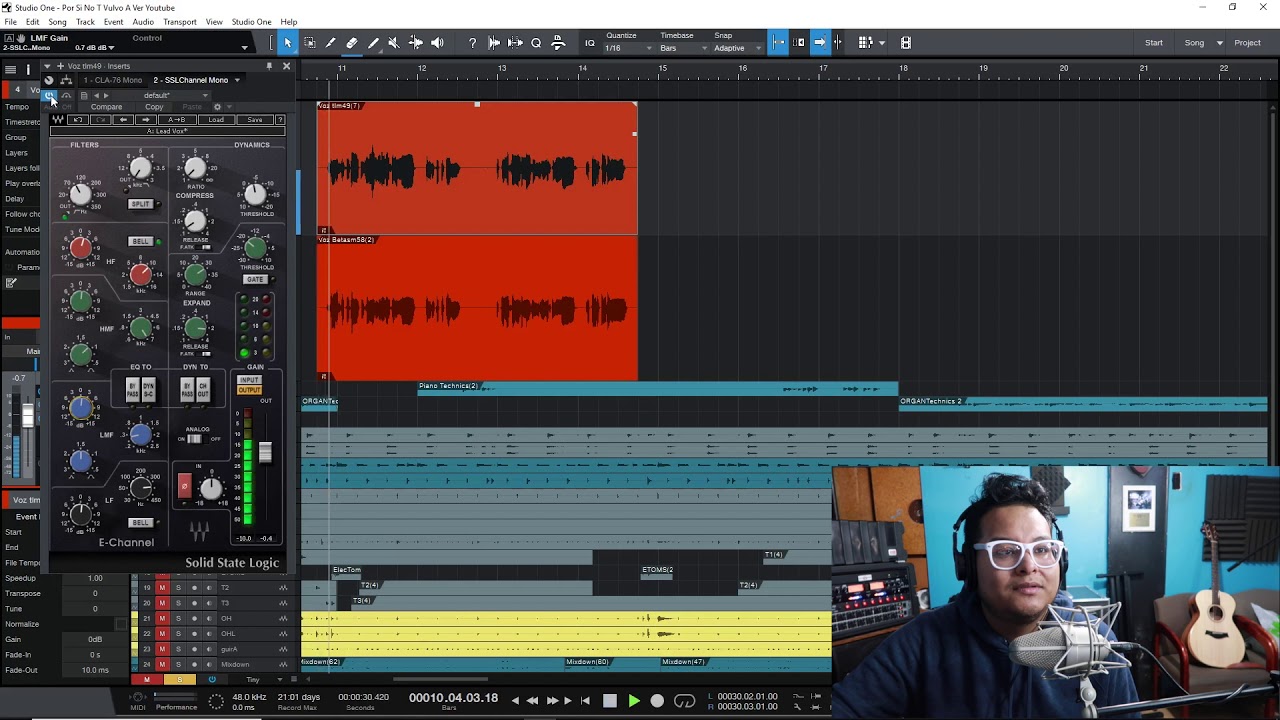Undo the last plugin change
Screen dimensions: 1280x720
click(x=78, y=120)
